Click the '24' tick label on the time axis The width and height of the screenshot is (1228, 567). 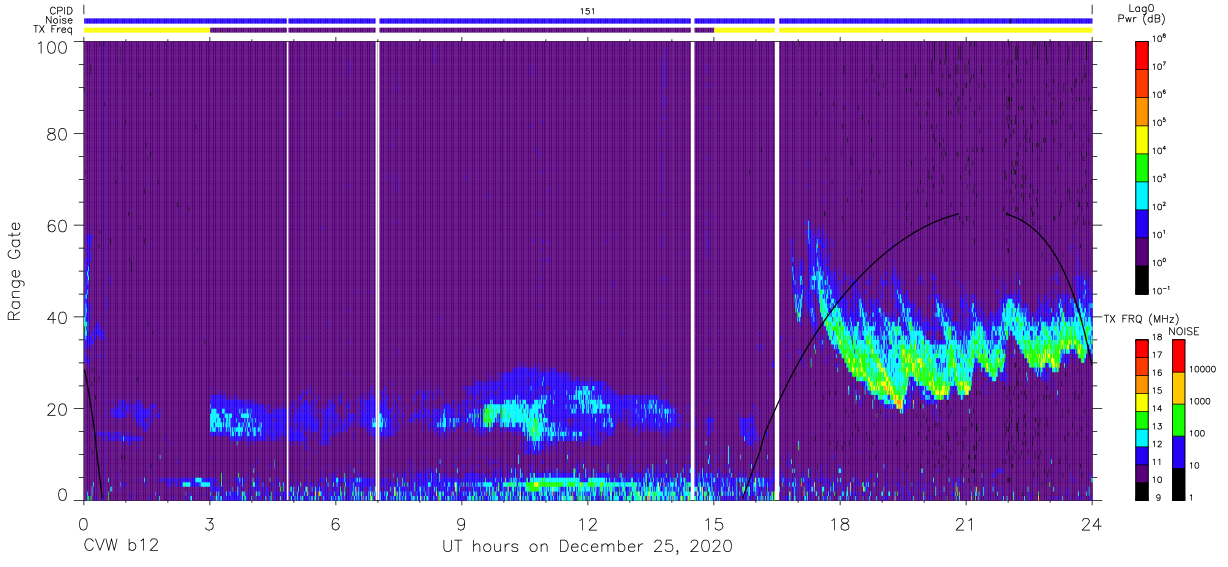tap(1091, 523)
